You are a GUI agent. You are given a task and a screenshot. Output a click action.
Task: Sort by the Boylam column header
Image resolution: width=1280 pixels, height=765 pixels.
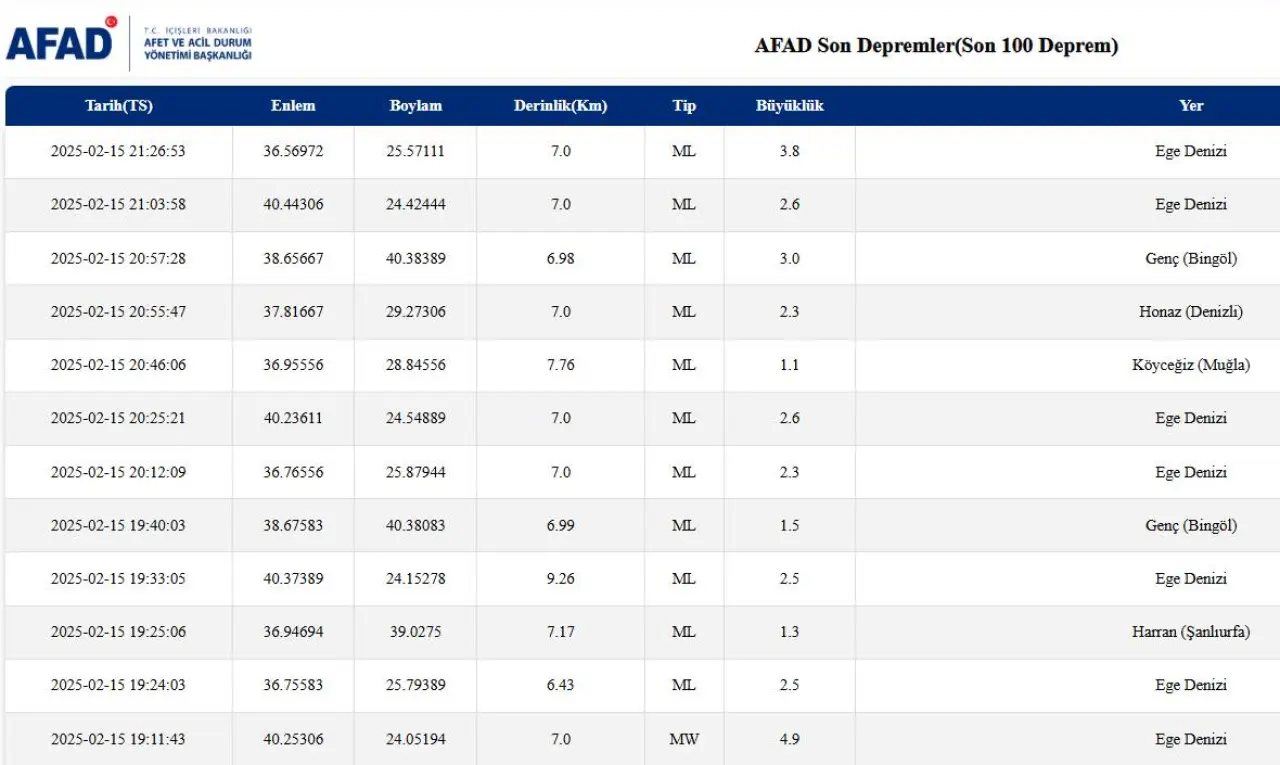coord(415,106)
